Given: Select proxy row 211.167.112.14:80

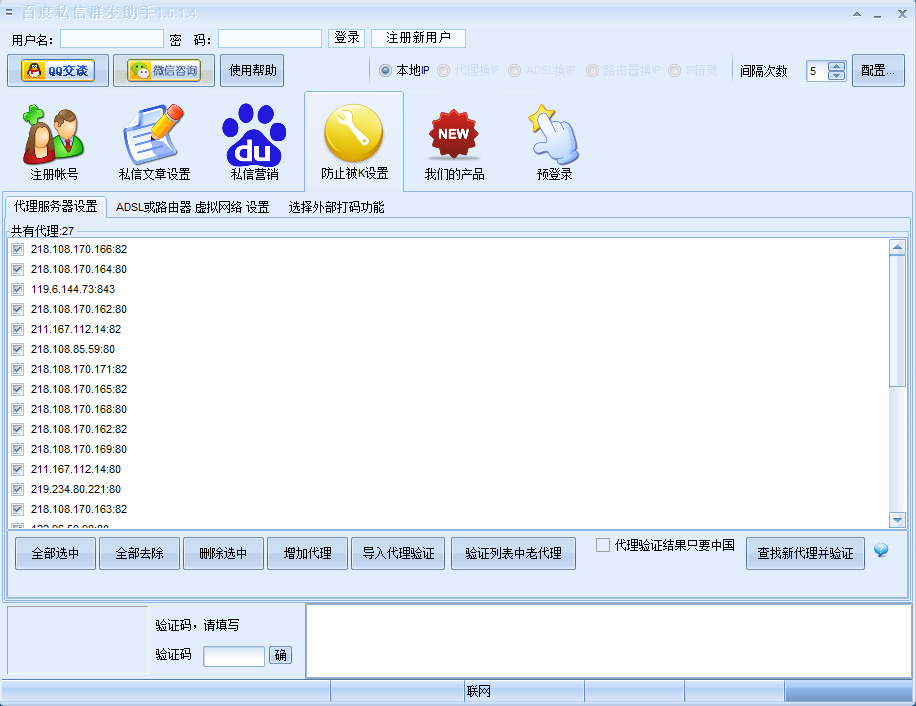Looking at the screenshot, I should [76, 469].
